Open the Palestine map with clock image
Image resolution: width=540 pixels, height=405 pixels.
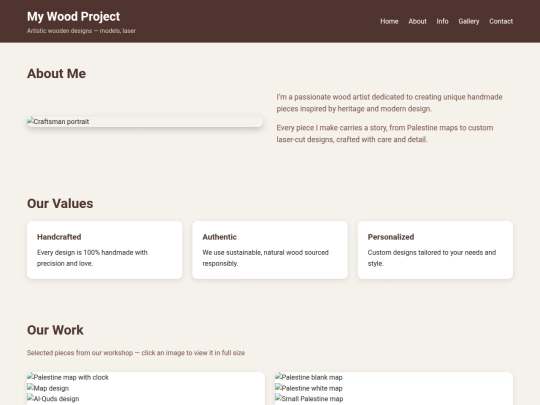68,377
